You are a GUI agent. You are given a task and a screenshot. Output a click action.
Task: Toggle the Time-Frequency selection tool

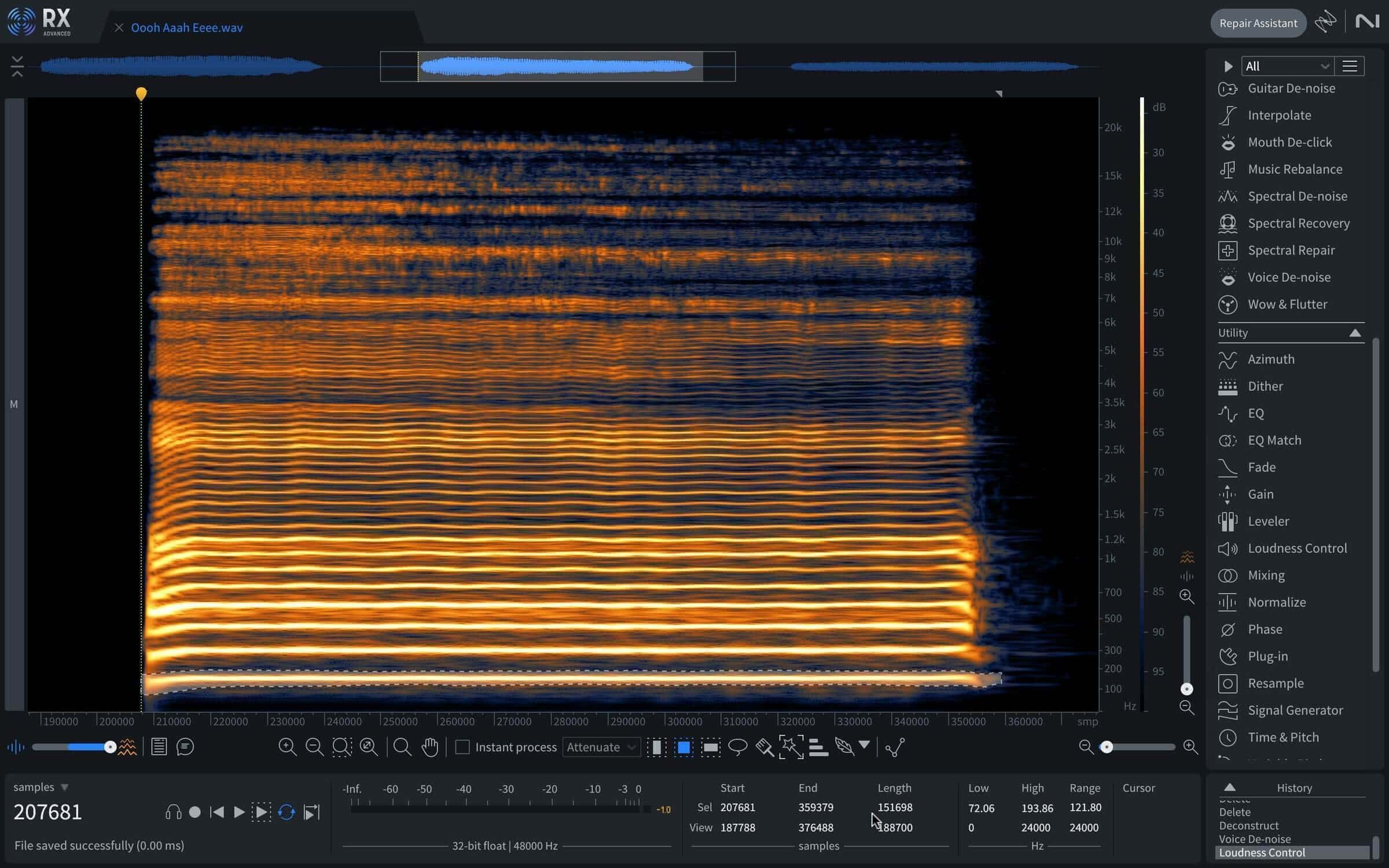(x=684, y=747)
